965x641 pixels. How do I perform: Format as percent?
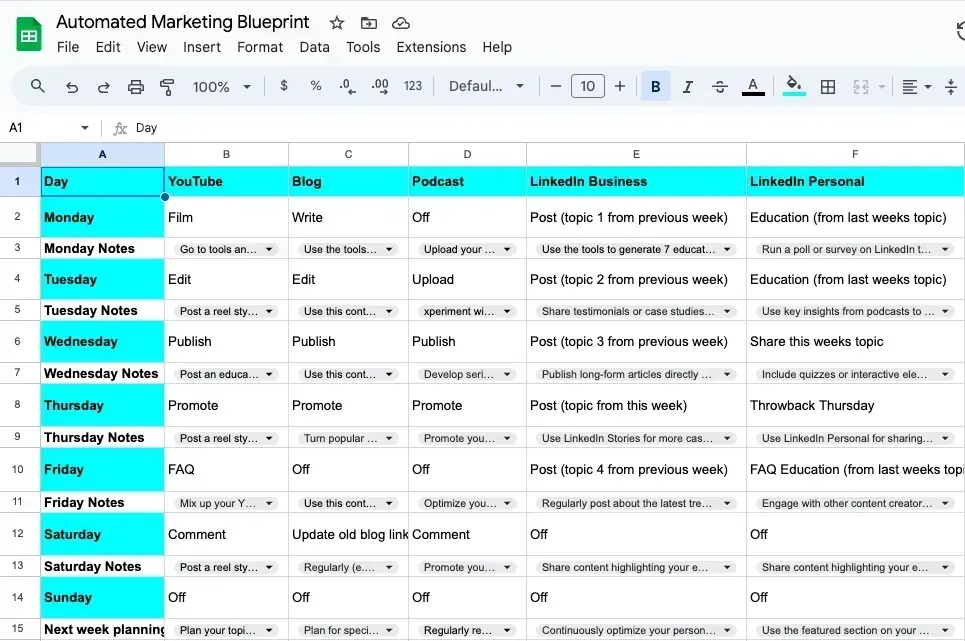click(316, 86)
